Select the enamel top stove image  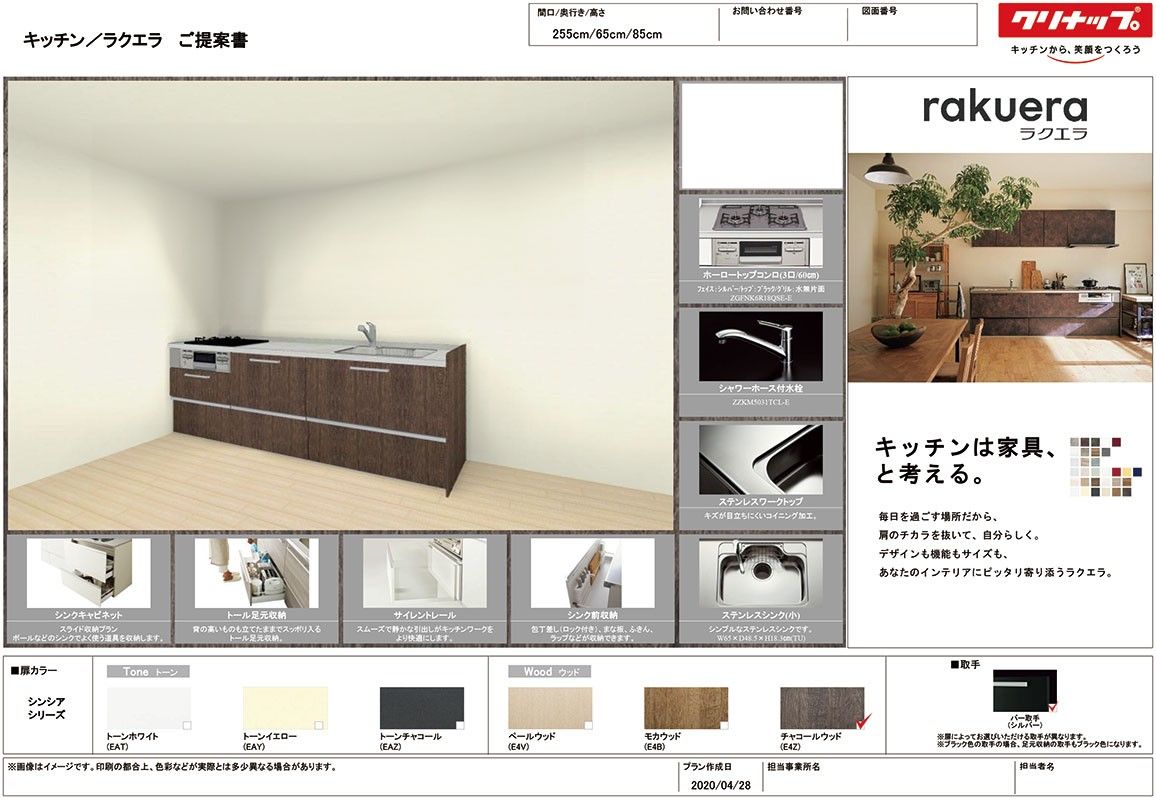760,233
